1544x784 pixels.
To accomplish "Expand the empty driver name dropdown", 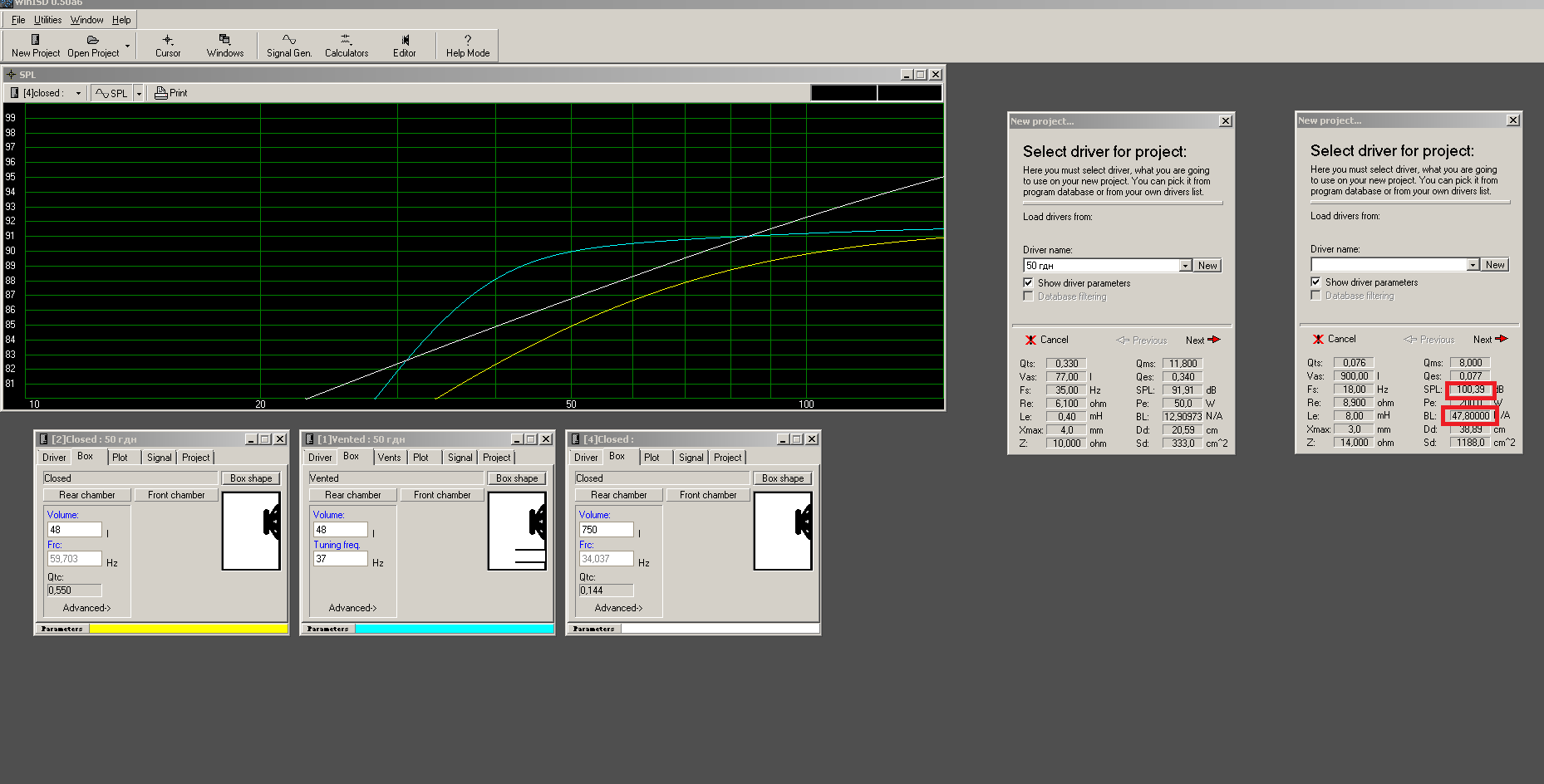I will (1473, 265).
